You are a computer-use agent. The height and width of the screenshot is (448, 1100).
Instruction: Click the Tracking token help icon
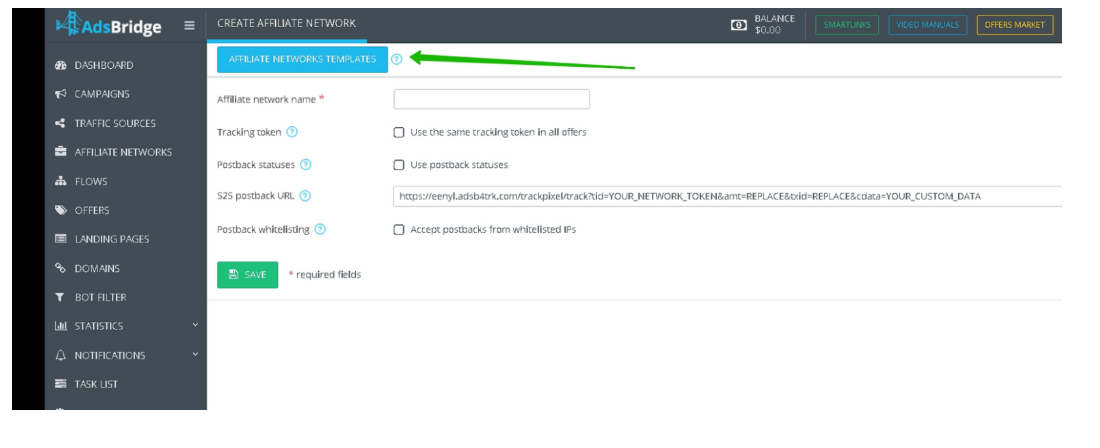[x=292, y=132]
